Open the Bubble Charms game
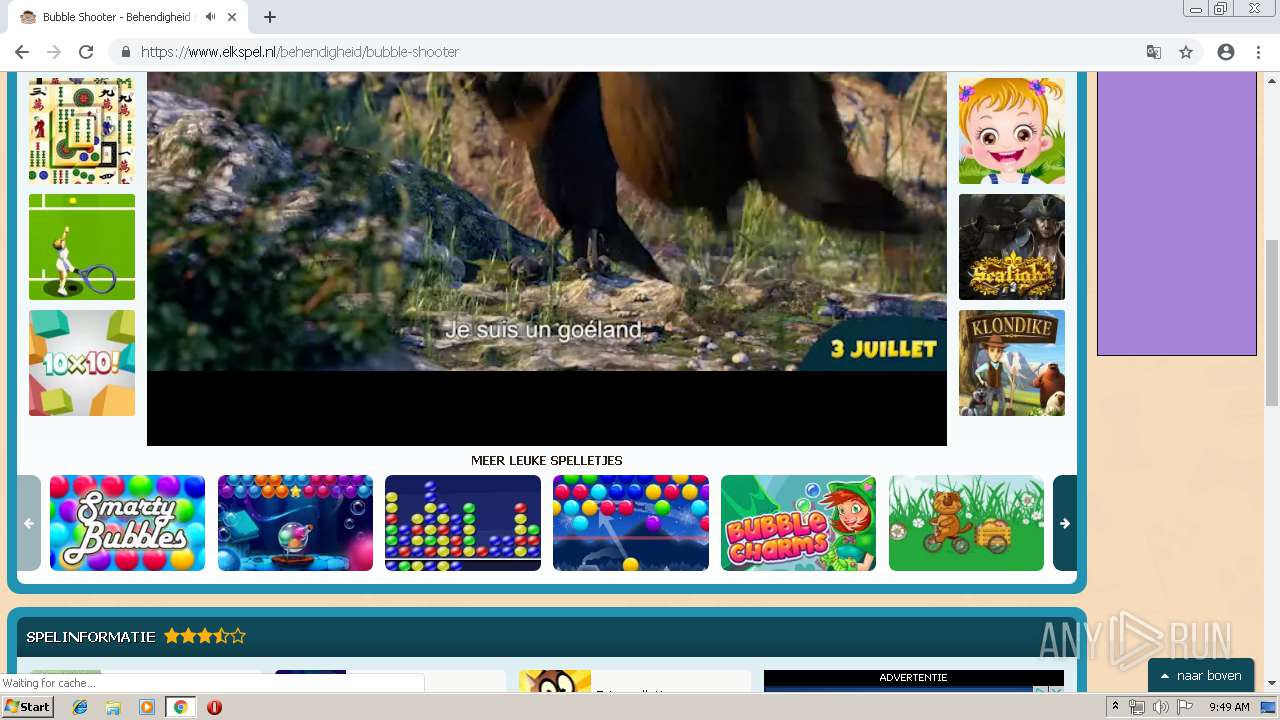This screenshot has width=1280, height=720. tap(798, 523)
